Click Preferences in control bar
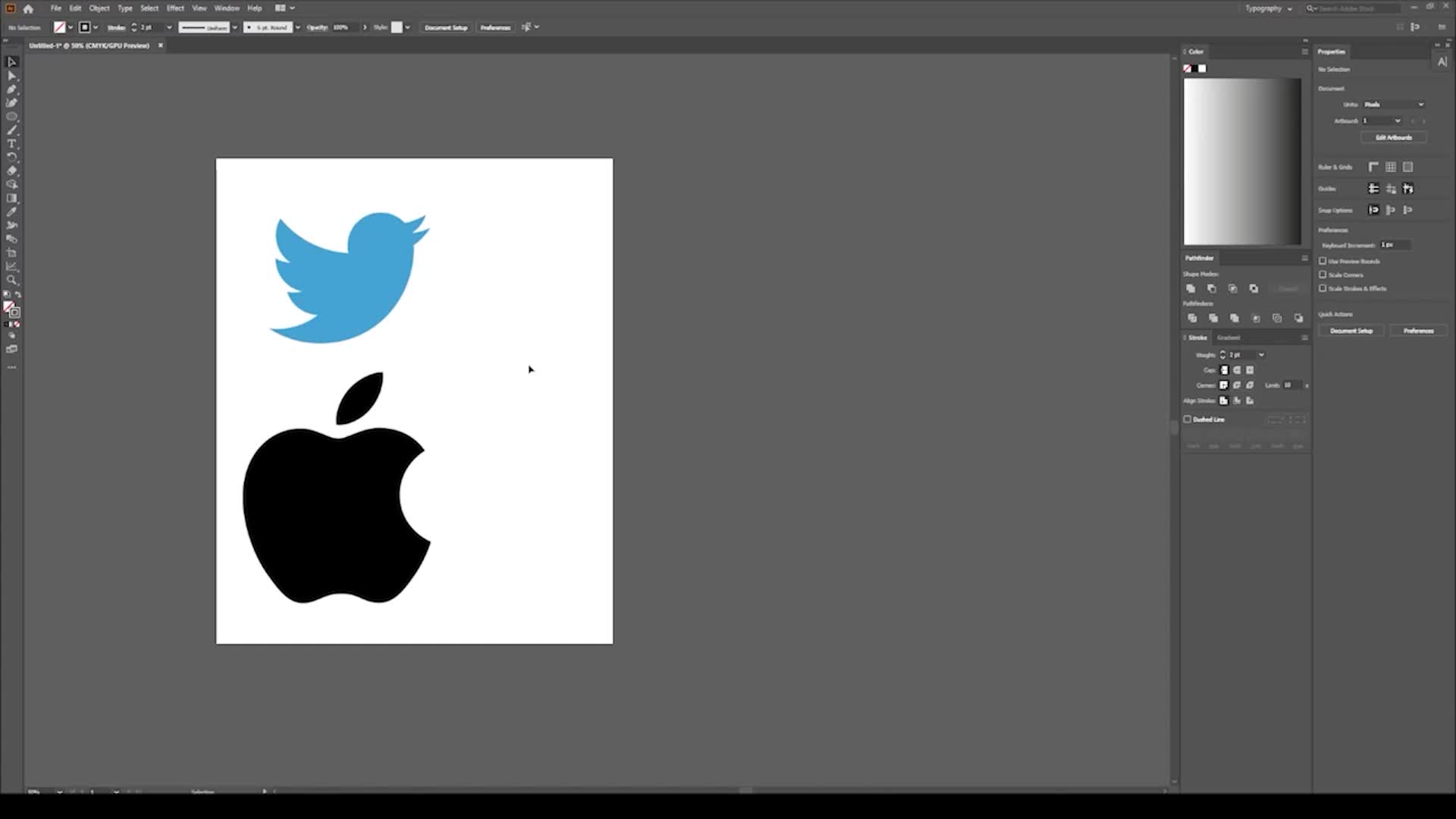Screen dimensions: 1456x819 pos(495,27)
